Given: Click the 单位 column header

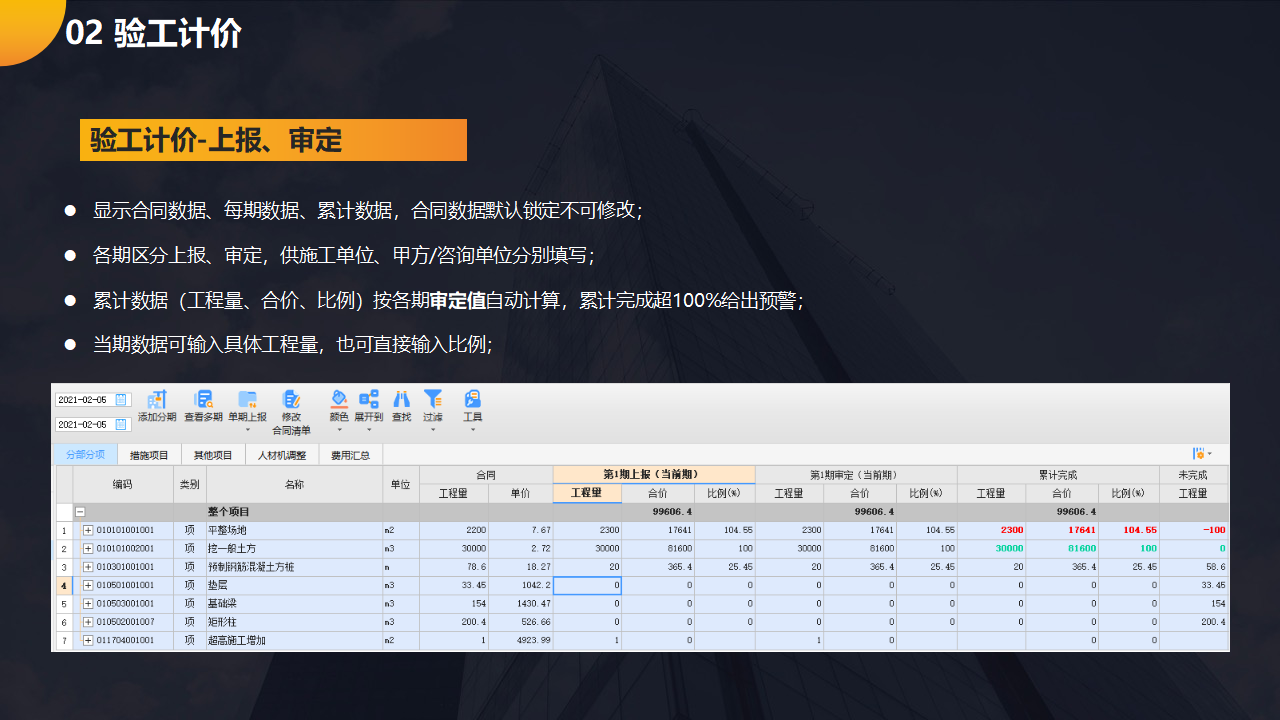Looking at the screenshot, I should coord(400,484).
